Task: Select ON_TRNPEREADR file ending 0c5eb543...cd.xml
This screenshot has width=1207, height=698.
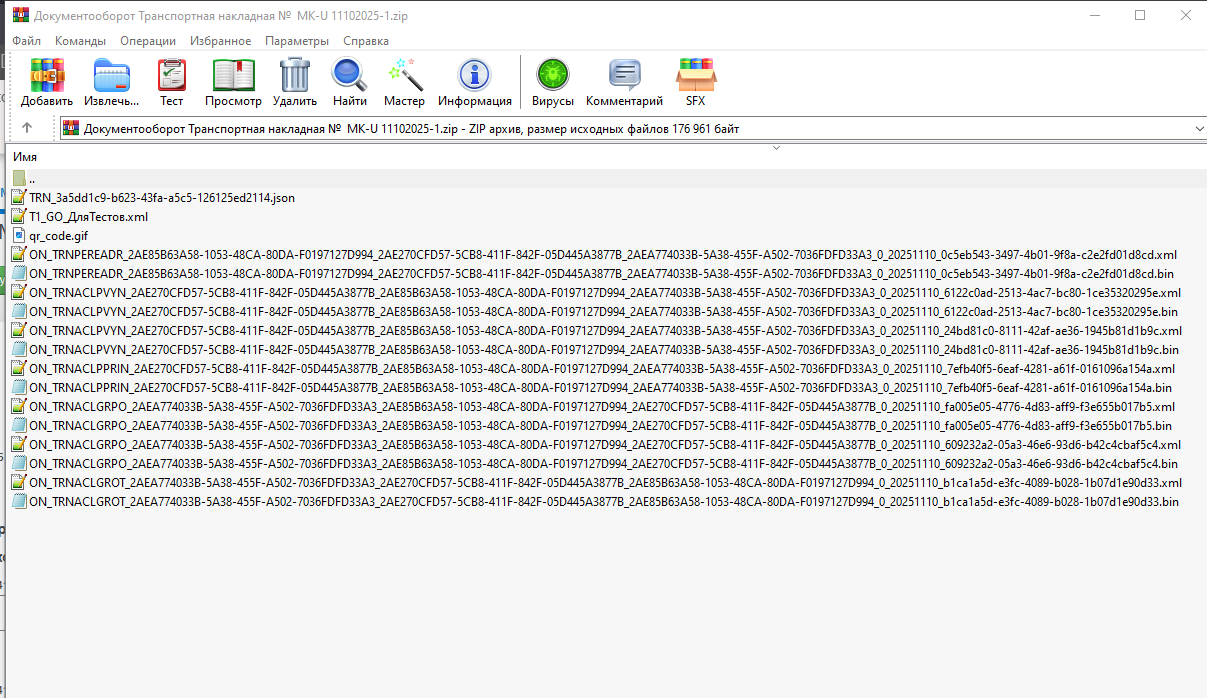Action: tap(603, 255)
